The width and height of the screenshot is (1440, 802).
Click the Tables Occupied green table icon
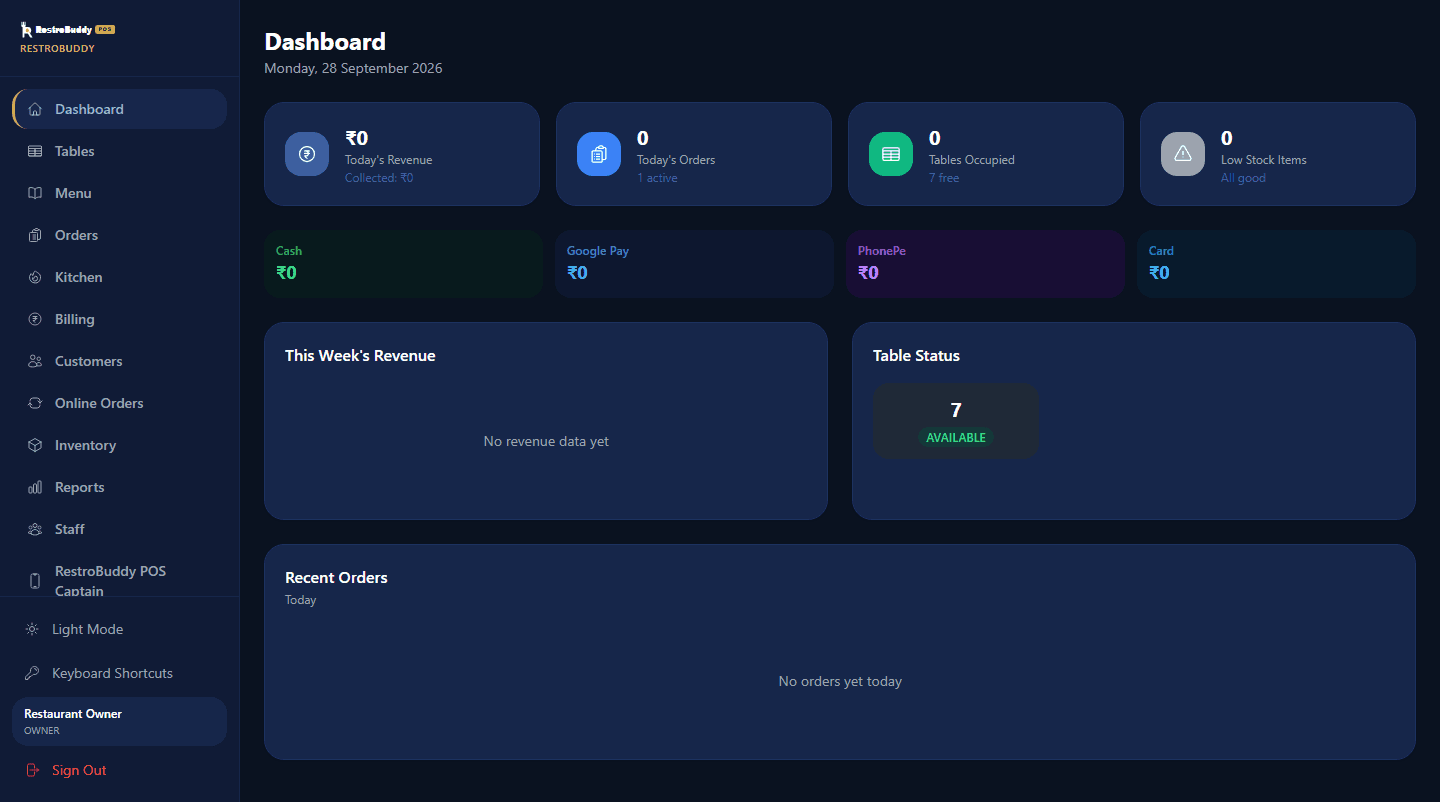click(891, 154)
